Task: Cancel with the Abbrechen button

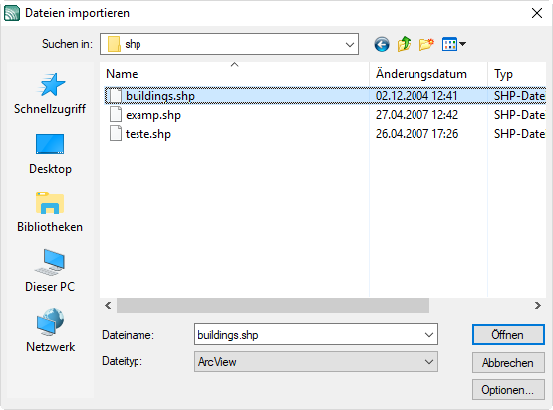Action: click(508, 362)
